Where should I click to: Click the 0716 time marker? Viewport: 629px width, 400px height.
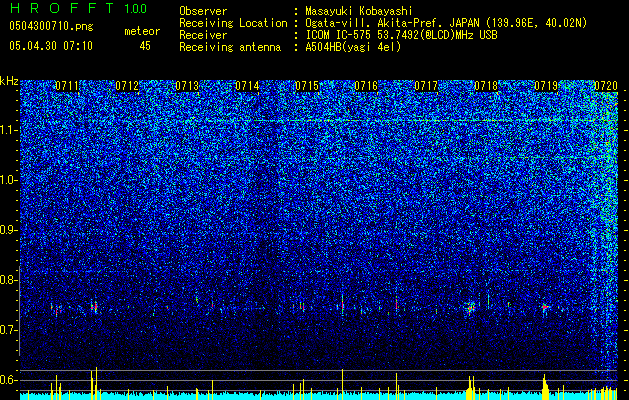(366, 86)
